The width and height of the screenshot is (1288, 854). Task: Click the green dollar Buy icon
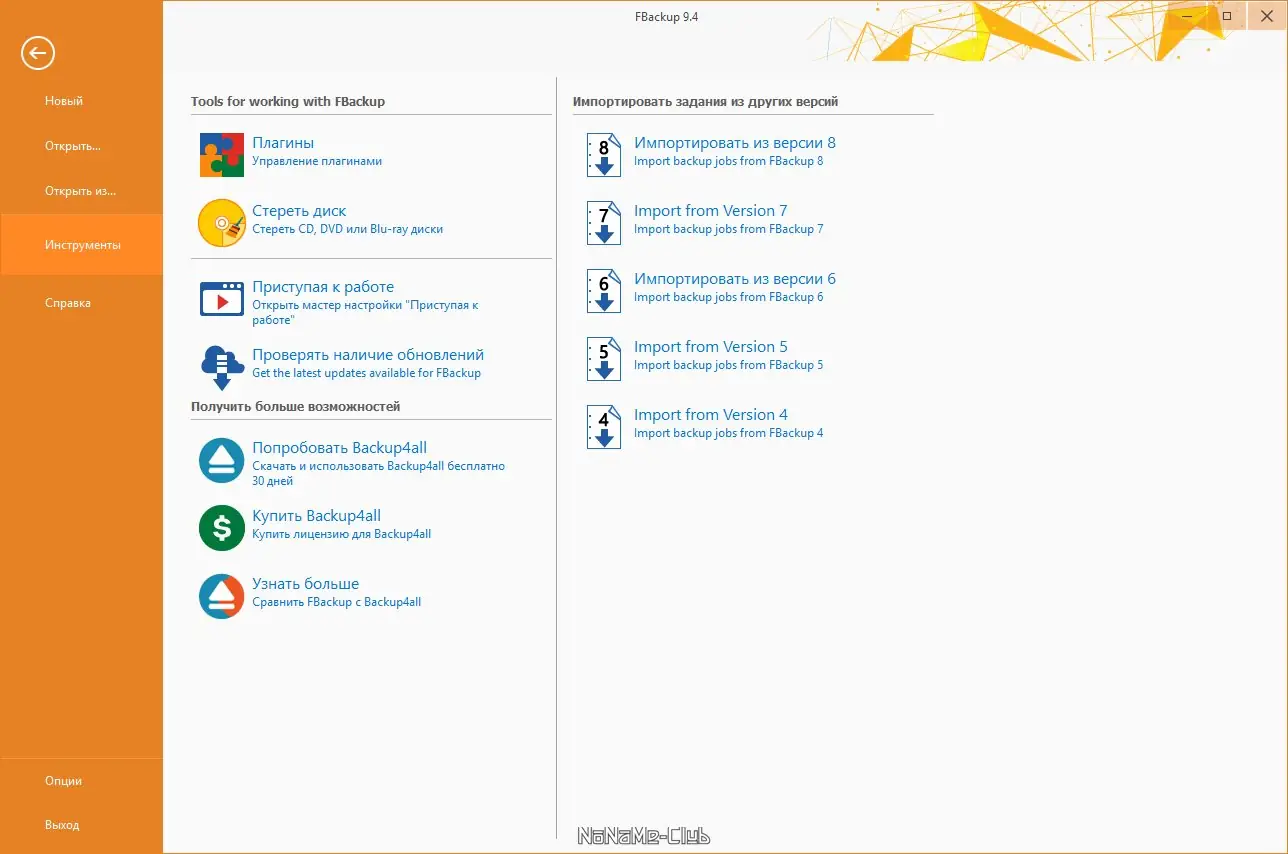[222, 528]
